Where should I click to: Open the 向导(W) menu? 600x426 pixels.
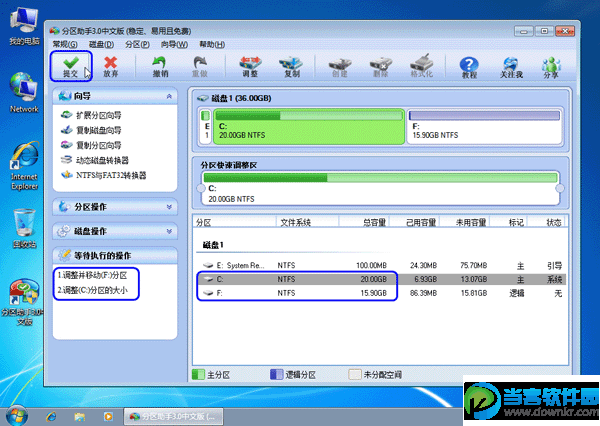174,44
